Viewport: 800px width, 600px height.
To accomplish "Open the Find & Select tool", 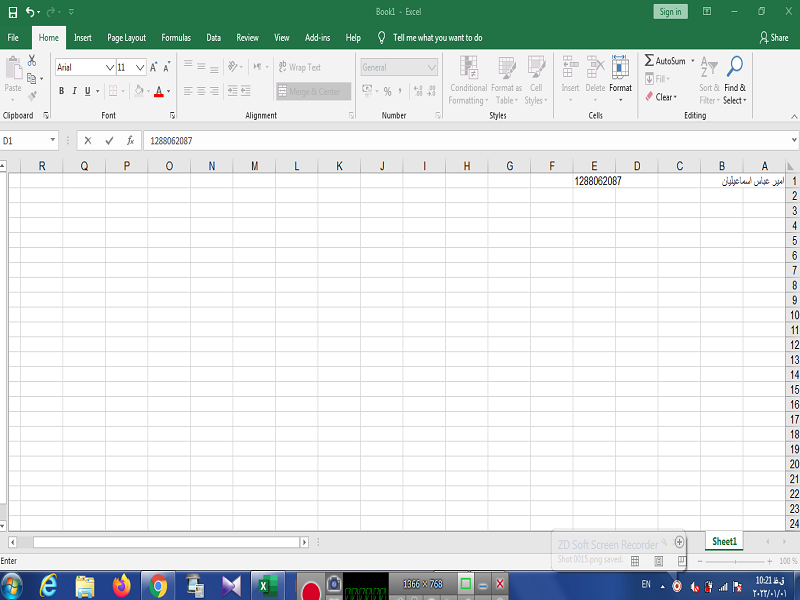I will click(x=734, y=80).
